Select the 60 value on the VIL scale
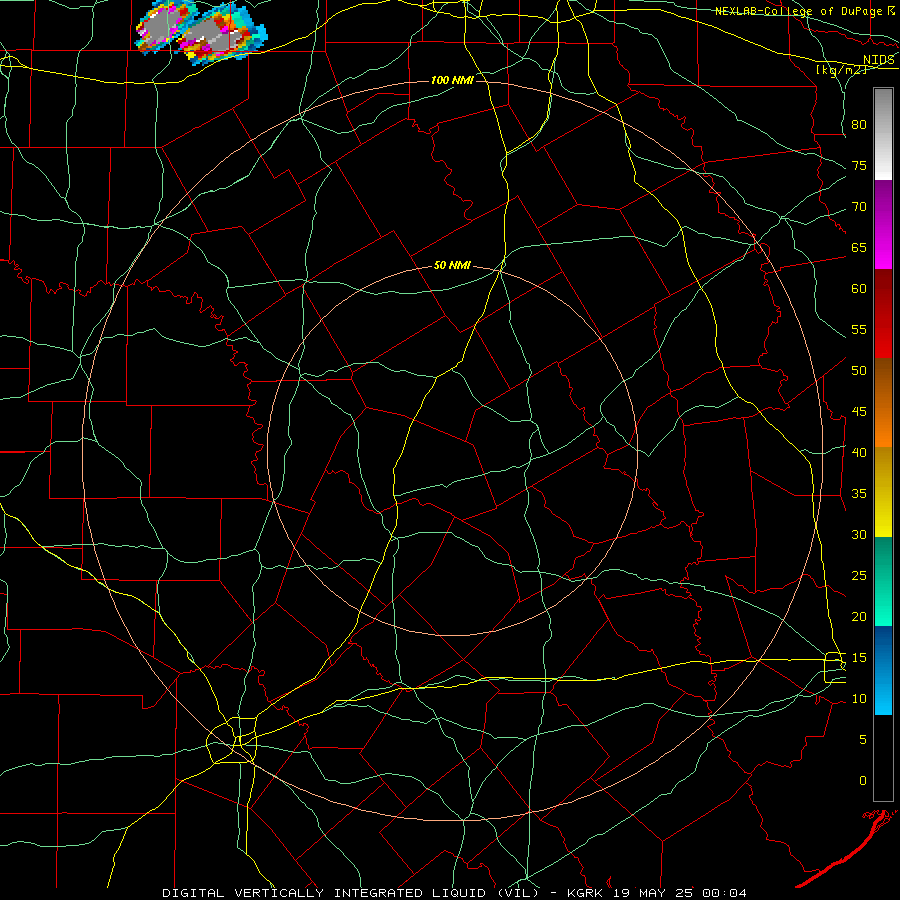The image size is (900, 900). coord(859,289)
